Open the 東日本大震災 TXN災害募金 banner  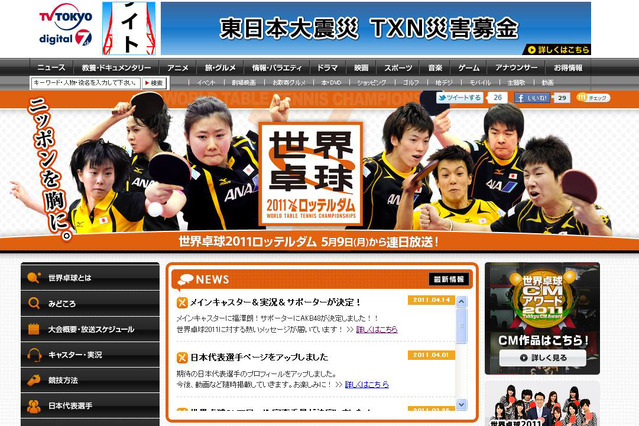pyautogui.click(x=375, y=28)
